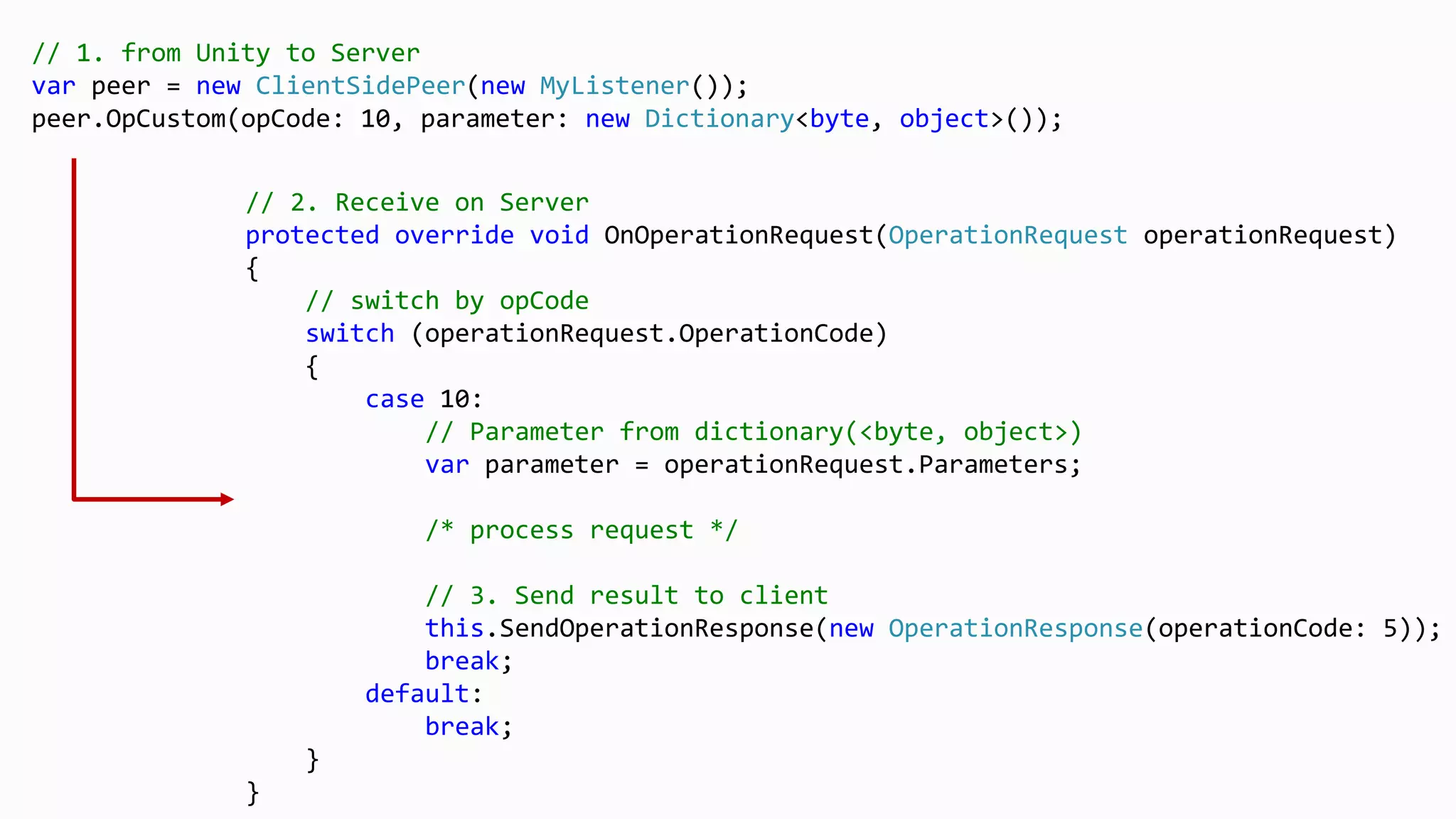
Task: Click the OperationRequest parameter type
Action: tap(1007, 235)
